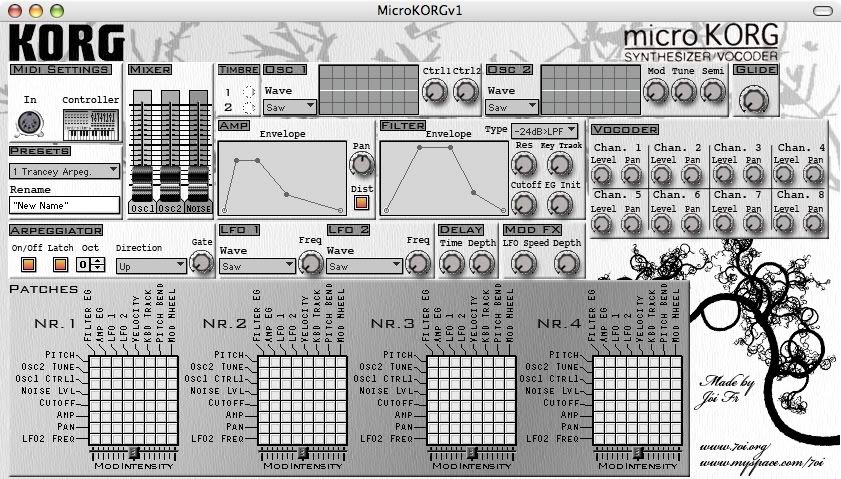The height and width of the screenshot is (479, 841).
Task: Open the Osc 1 Wave dropdown
Action: (x=290, y=107)
